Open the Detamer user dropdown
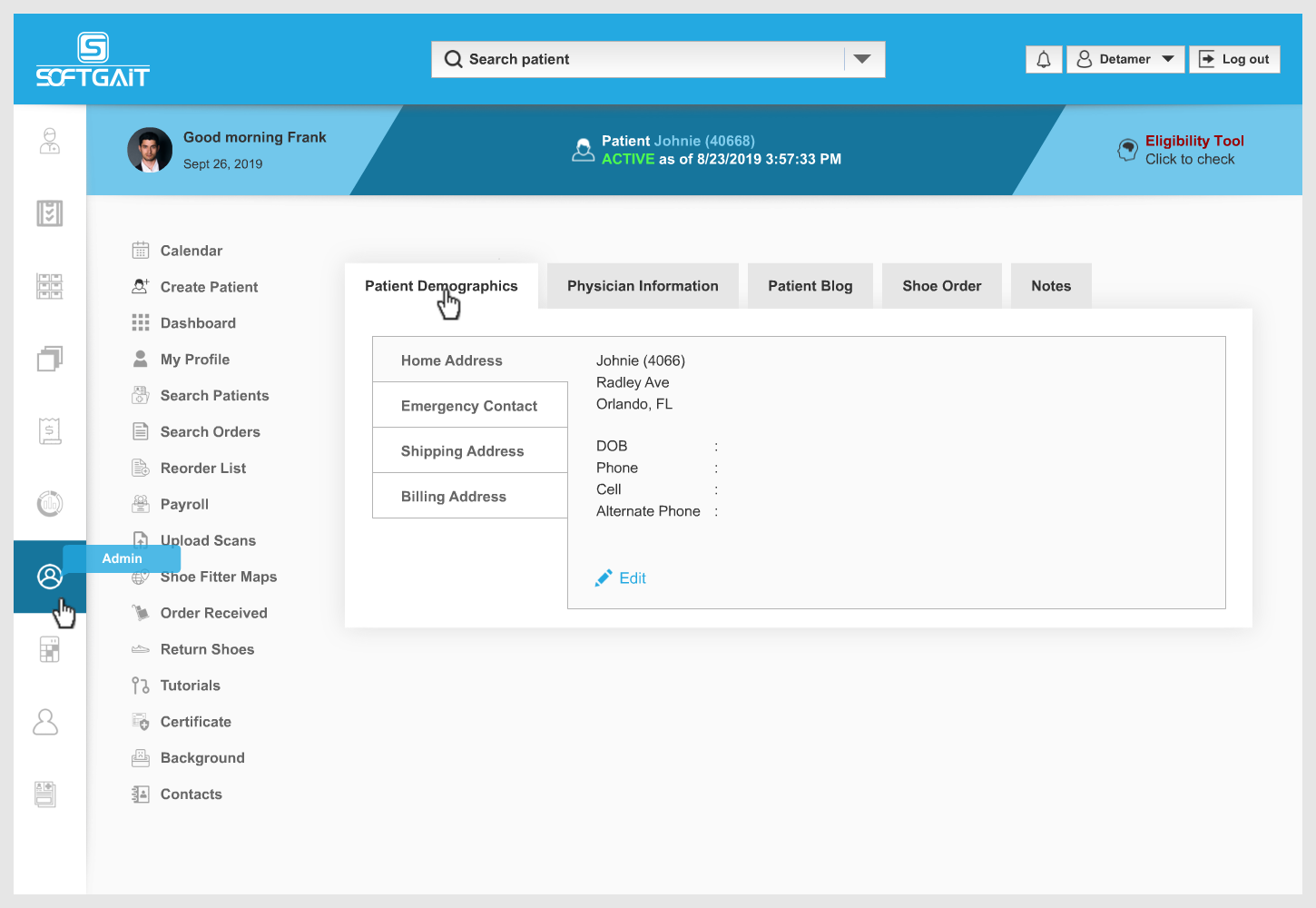 click(1125, 59)
